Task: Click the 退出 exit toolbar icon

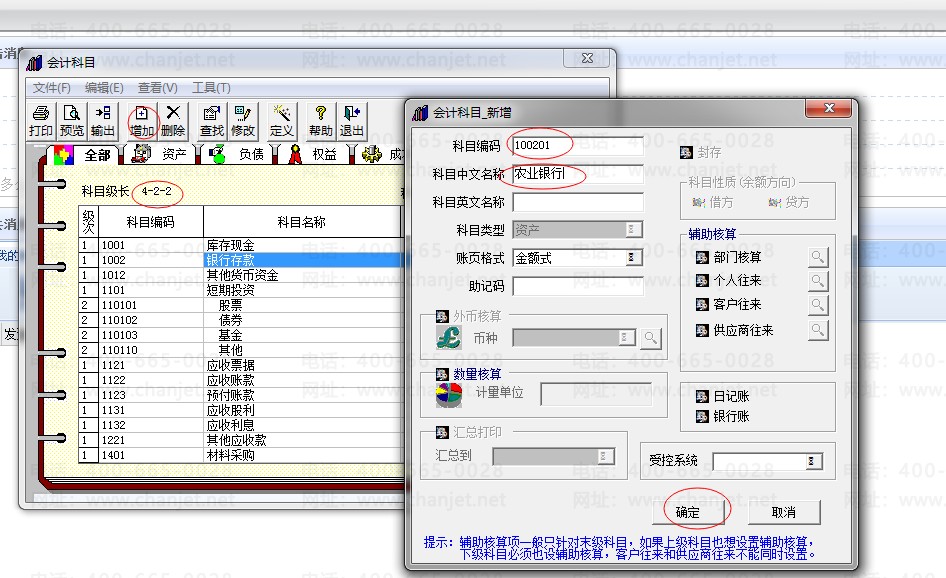Action: (x=352, y=121)
